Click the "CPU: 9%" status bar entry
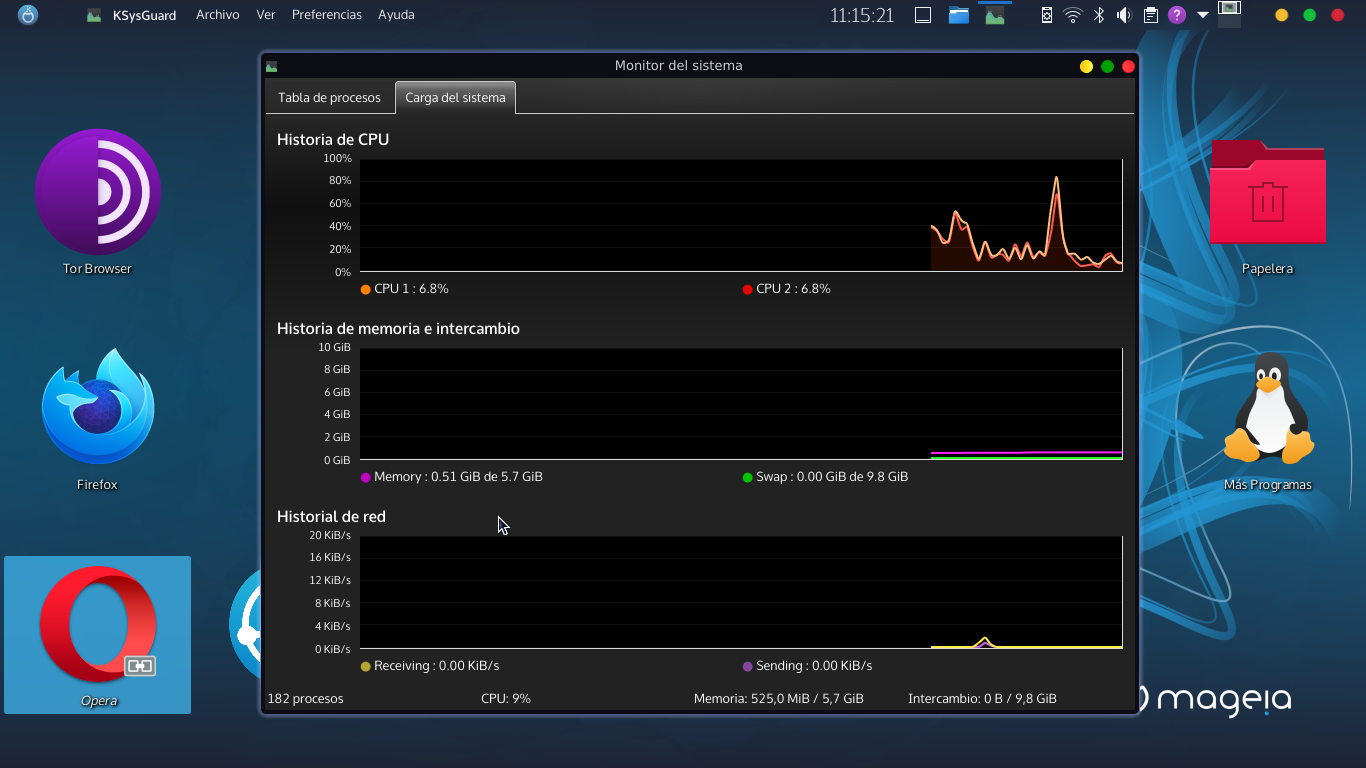Image resolution: width=1366 pixels, height=768 pixels. click(x=506, y=699)
